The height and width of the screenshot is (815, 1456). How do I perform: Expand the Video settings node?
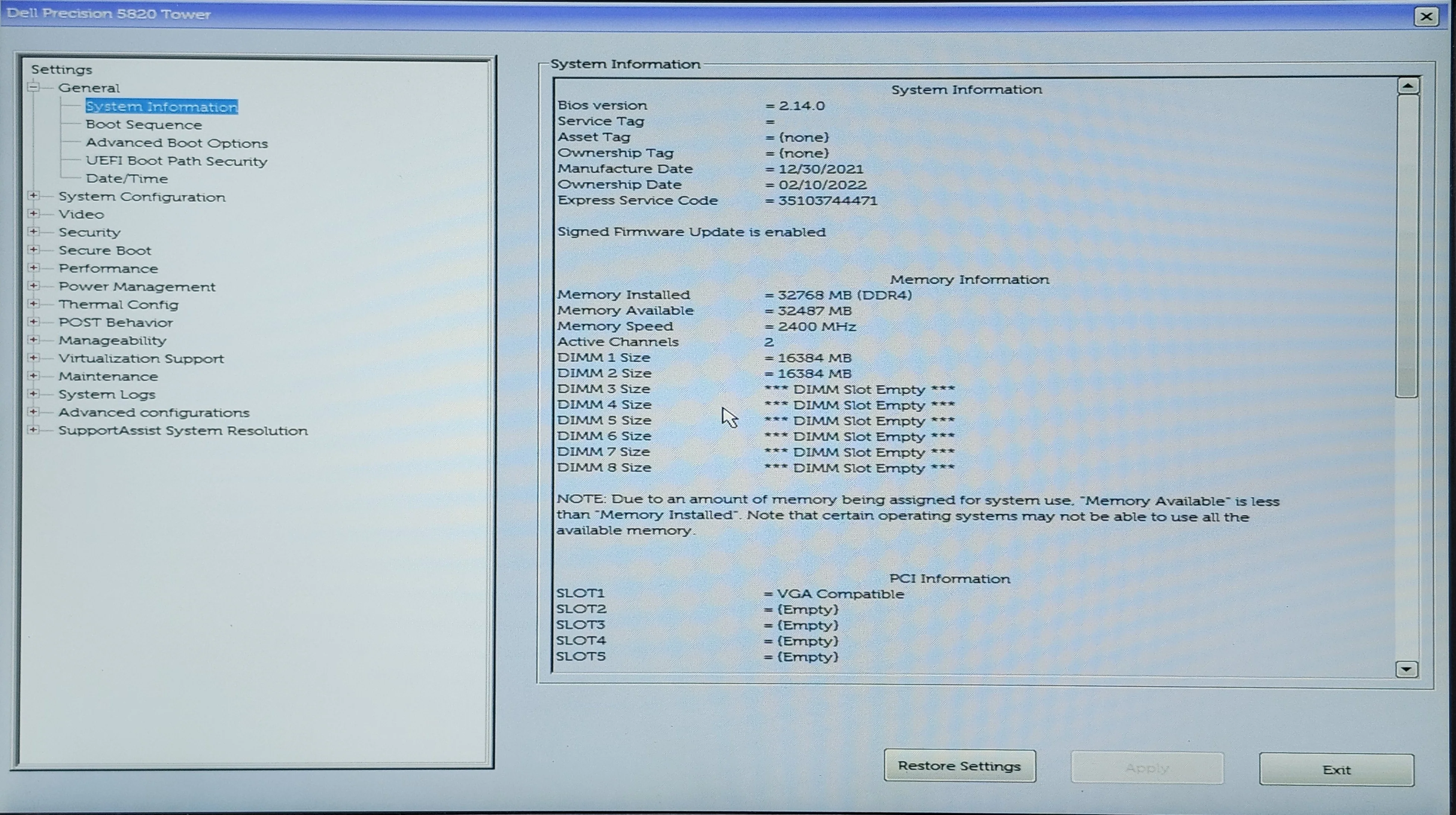pyautogui.click(x=34, y=214)
